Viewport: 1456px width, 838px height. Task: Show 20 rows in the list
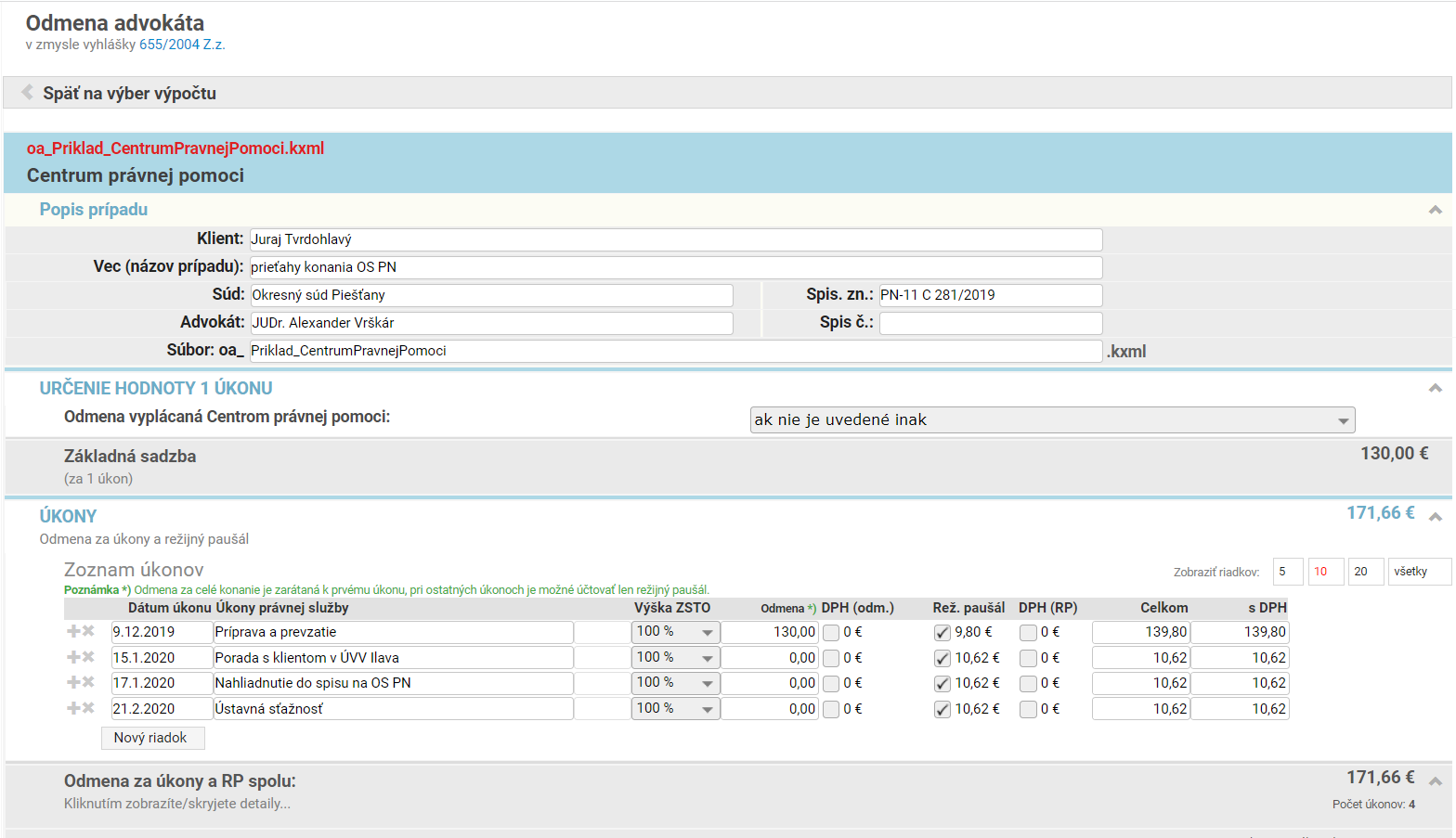pyautogui.click(x=1365, y=572)
